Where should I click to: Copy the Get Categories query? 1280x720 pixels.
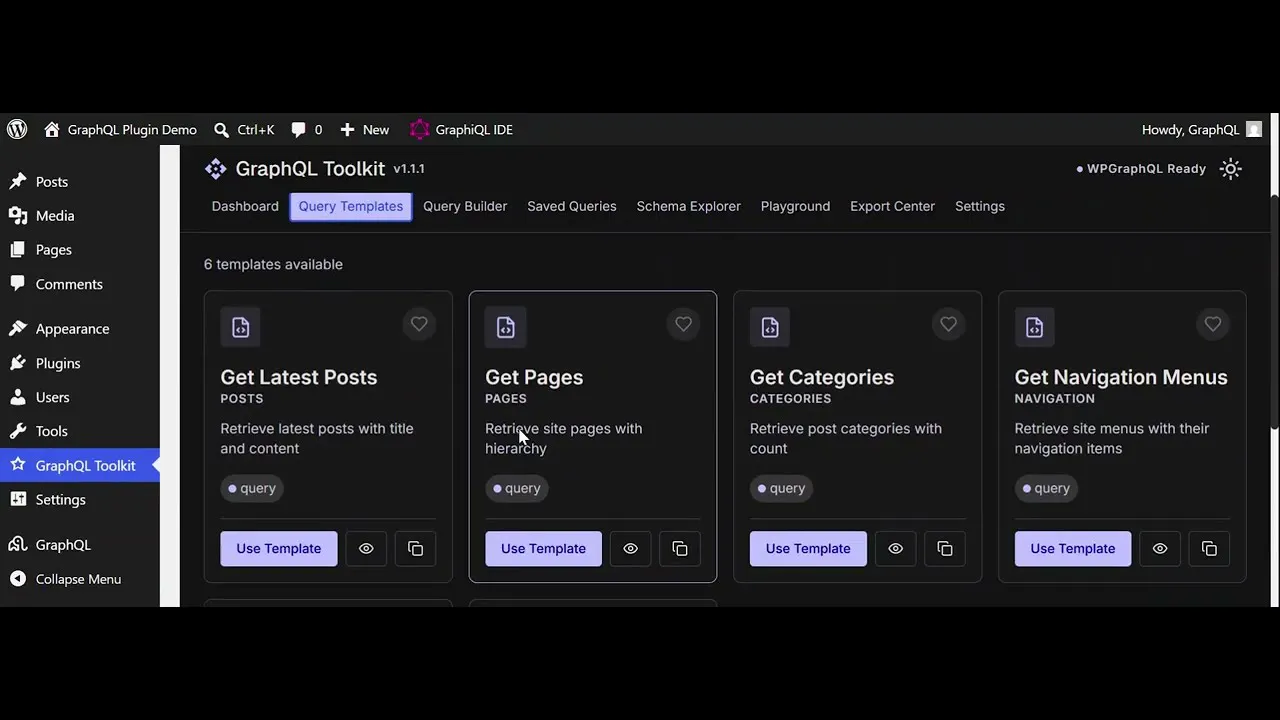pyautogui.click(x=945, y=548)
